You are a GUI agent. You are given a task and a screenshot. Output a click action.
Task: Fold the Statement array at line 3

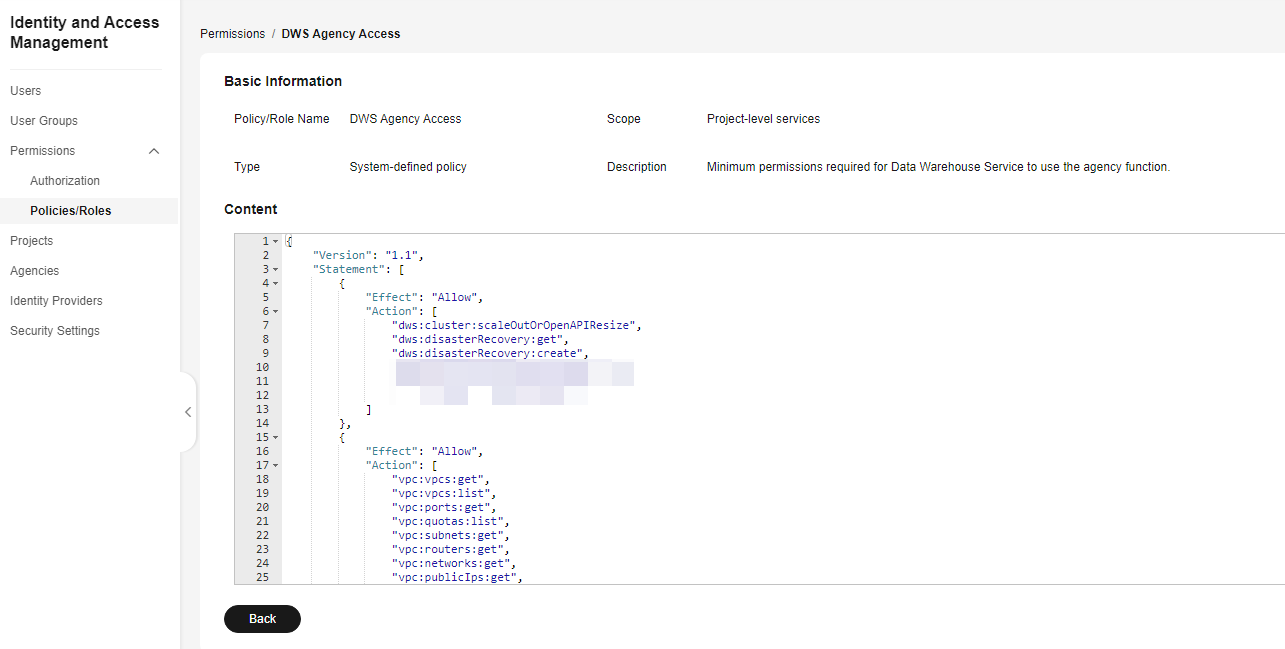click(x=275, y=270)
